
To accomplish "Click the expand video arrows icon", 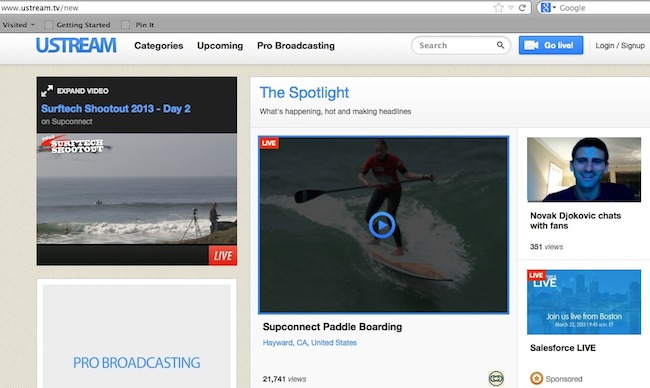I will click(x=47, y=91).
